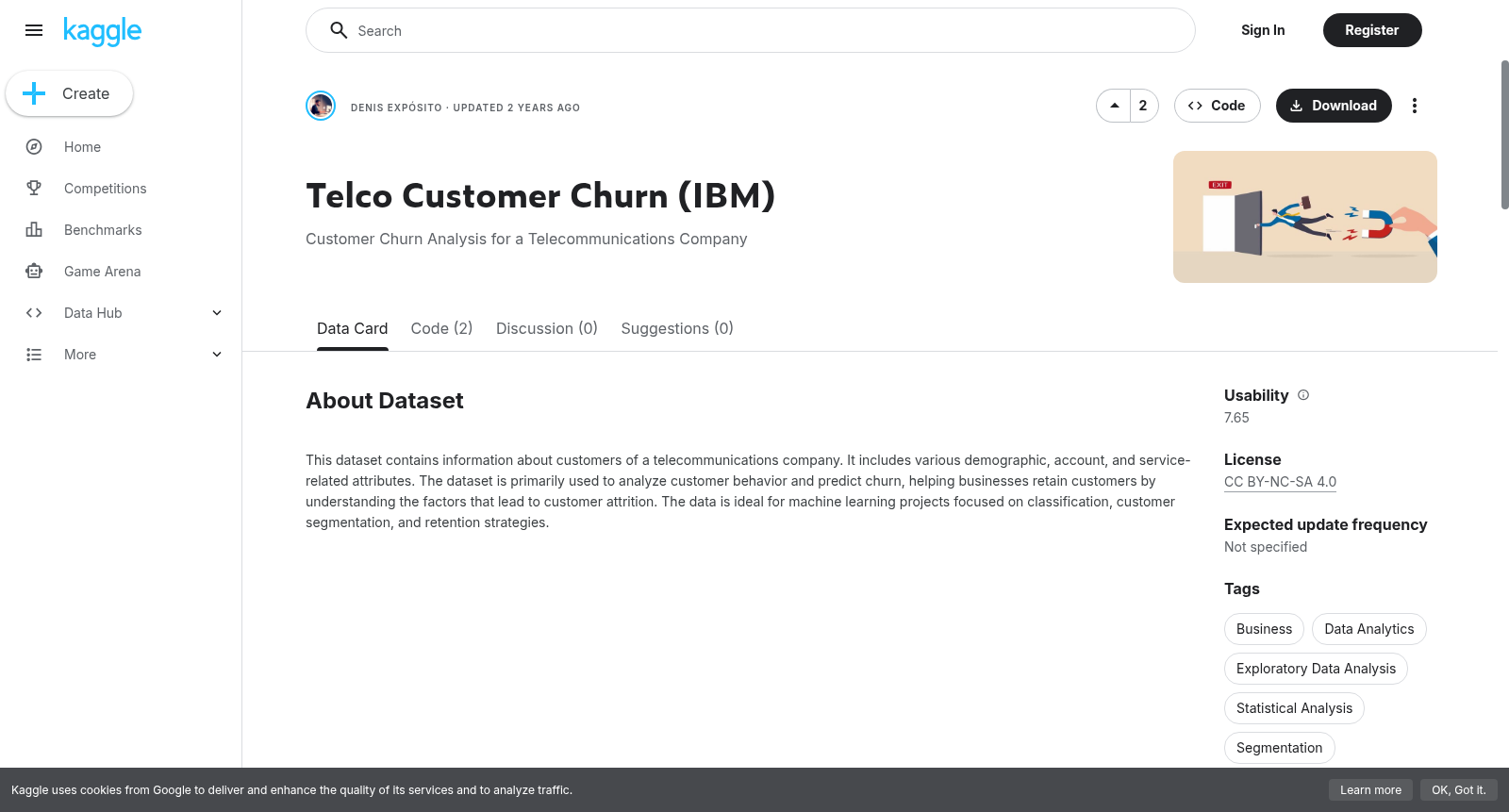
Task: View the upvote count of 2
Action: pos(1143,106)
